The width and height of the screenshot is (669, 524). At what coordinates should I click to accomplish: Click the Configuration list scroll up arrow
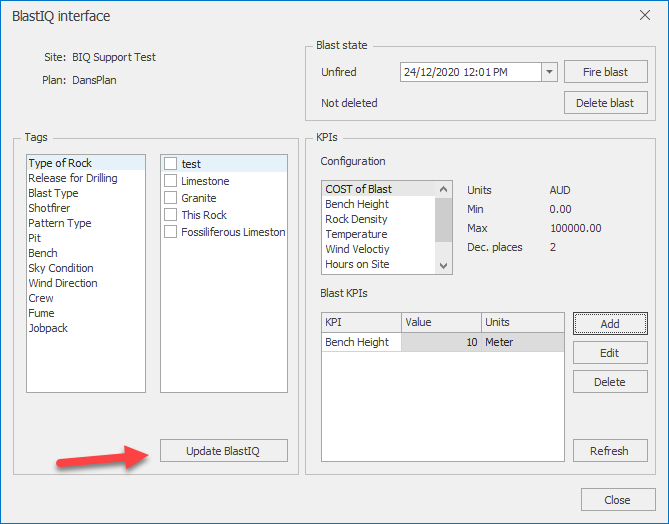443,189
